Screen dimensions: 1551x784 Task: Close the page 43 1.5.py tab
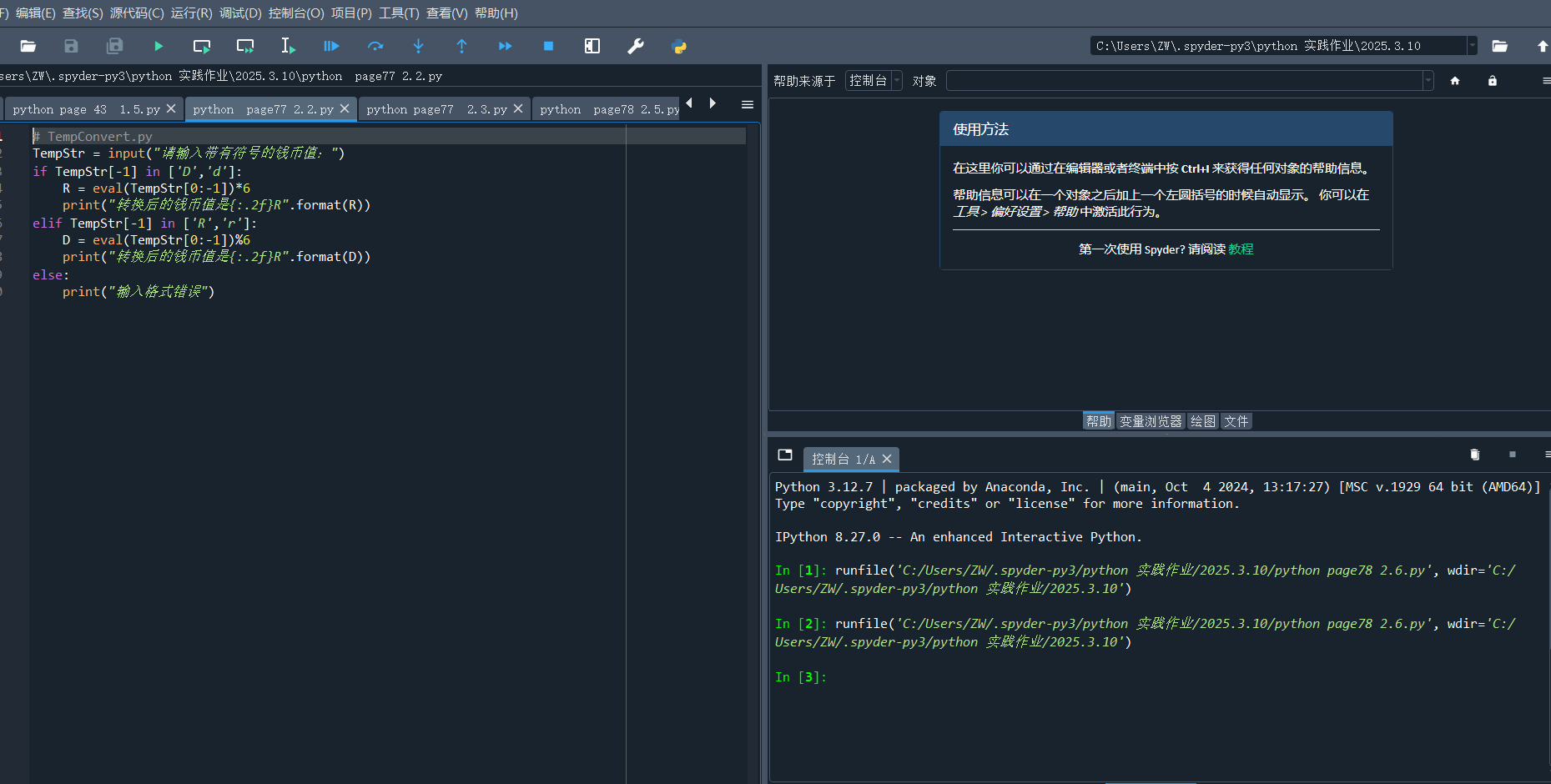171,108
